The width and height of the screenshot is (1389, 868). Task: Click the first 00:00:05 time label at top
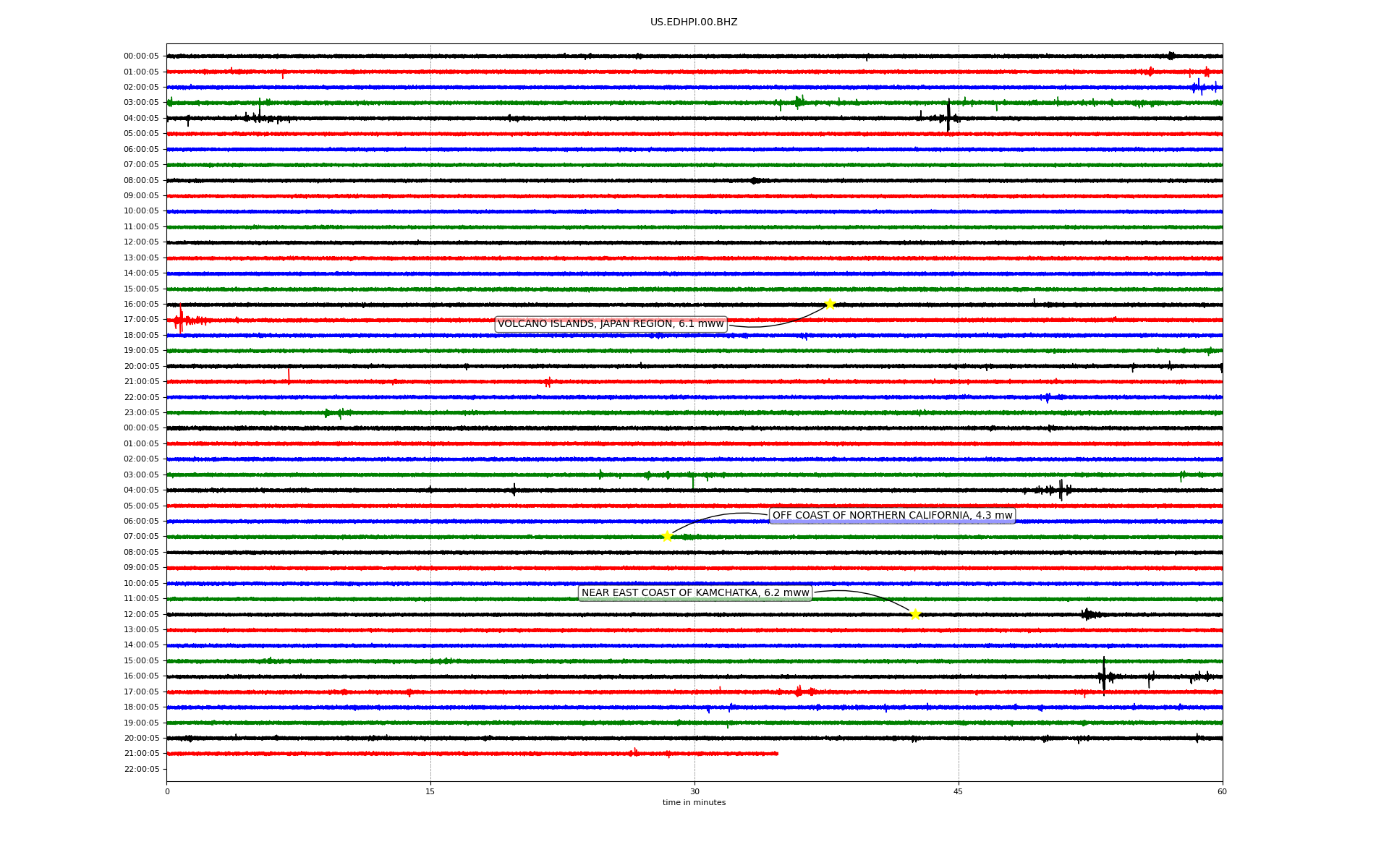(141, 56)
